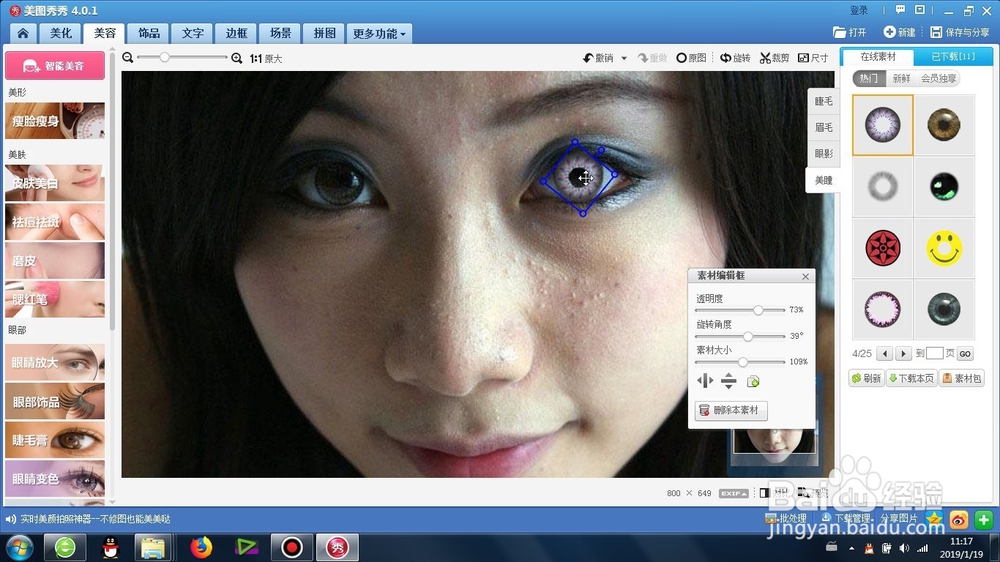Open the 边框 tab
Image resolution: width=1000 pixels, height=562 pixels.
point(236,33)
